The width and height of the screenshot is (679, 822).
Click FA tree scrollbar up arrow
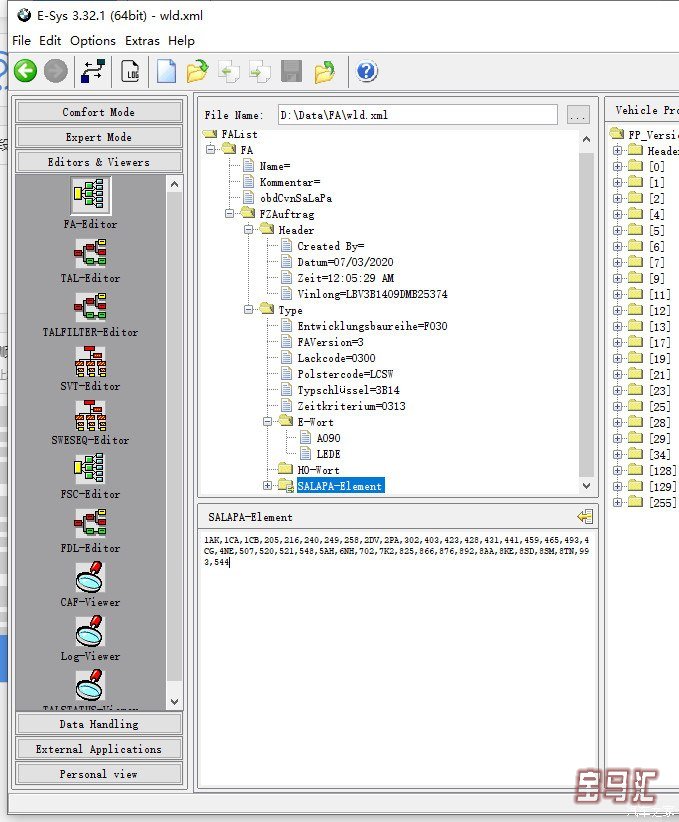pos(586,139)
